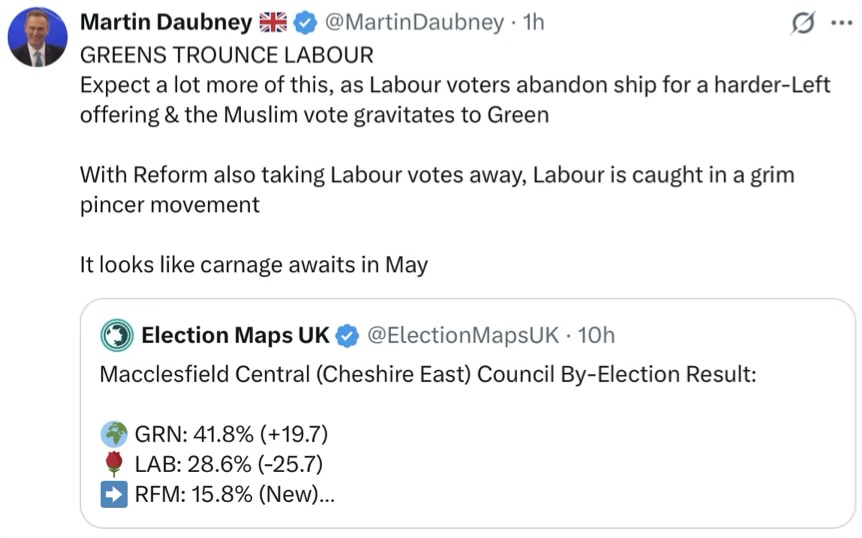Open the three-dot more options menu
862x538 pixels.
coord(841,24)
